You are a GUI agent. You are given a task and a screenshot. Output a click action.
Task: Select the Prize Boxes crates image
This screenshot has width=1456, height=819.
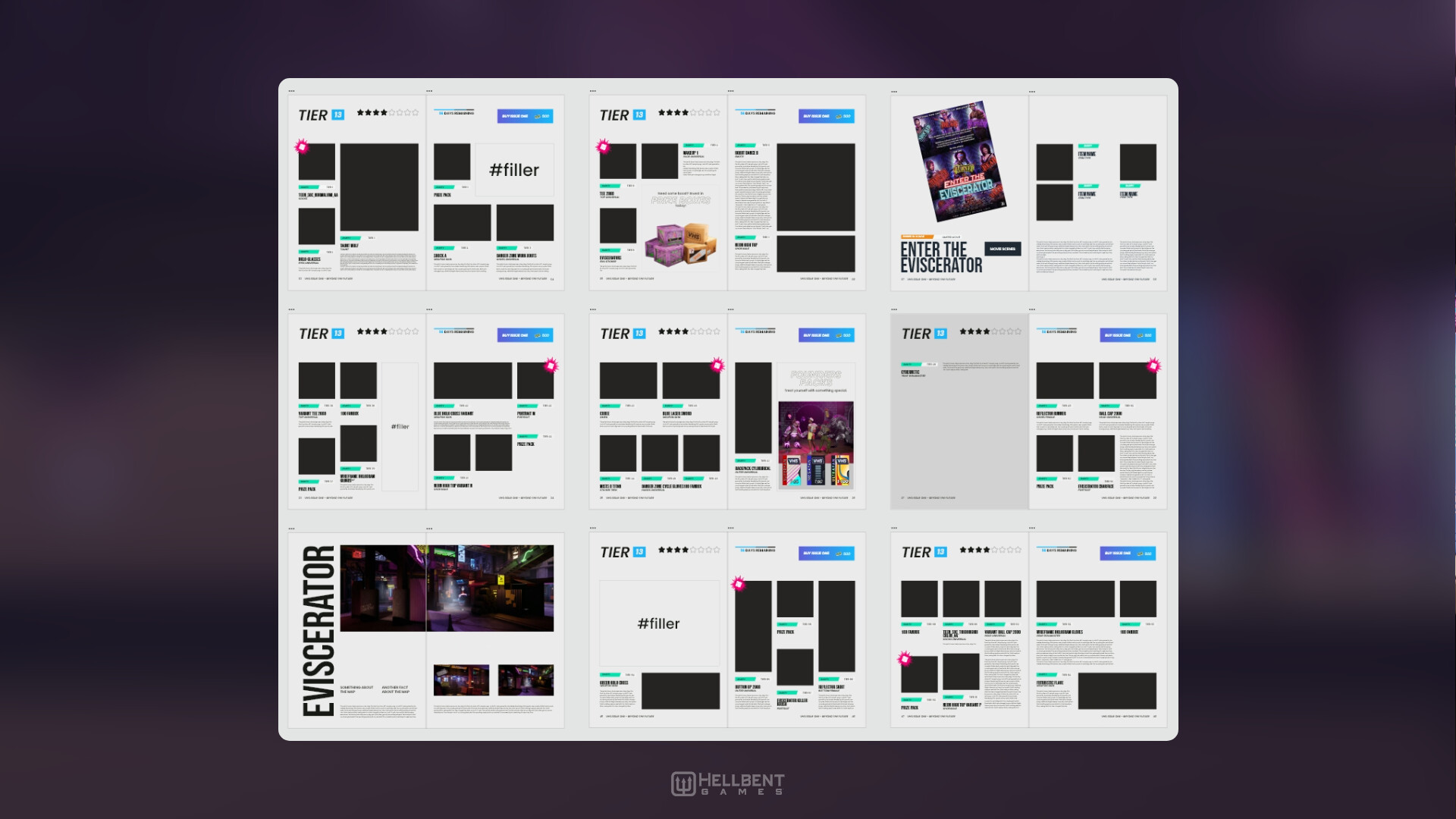[680, 243]
